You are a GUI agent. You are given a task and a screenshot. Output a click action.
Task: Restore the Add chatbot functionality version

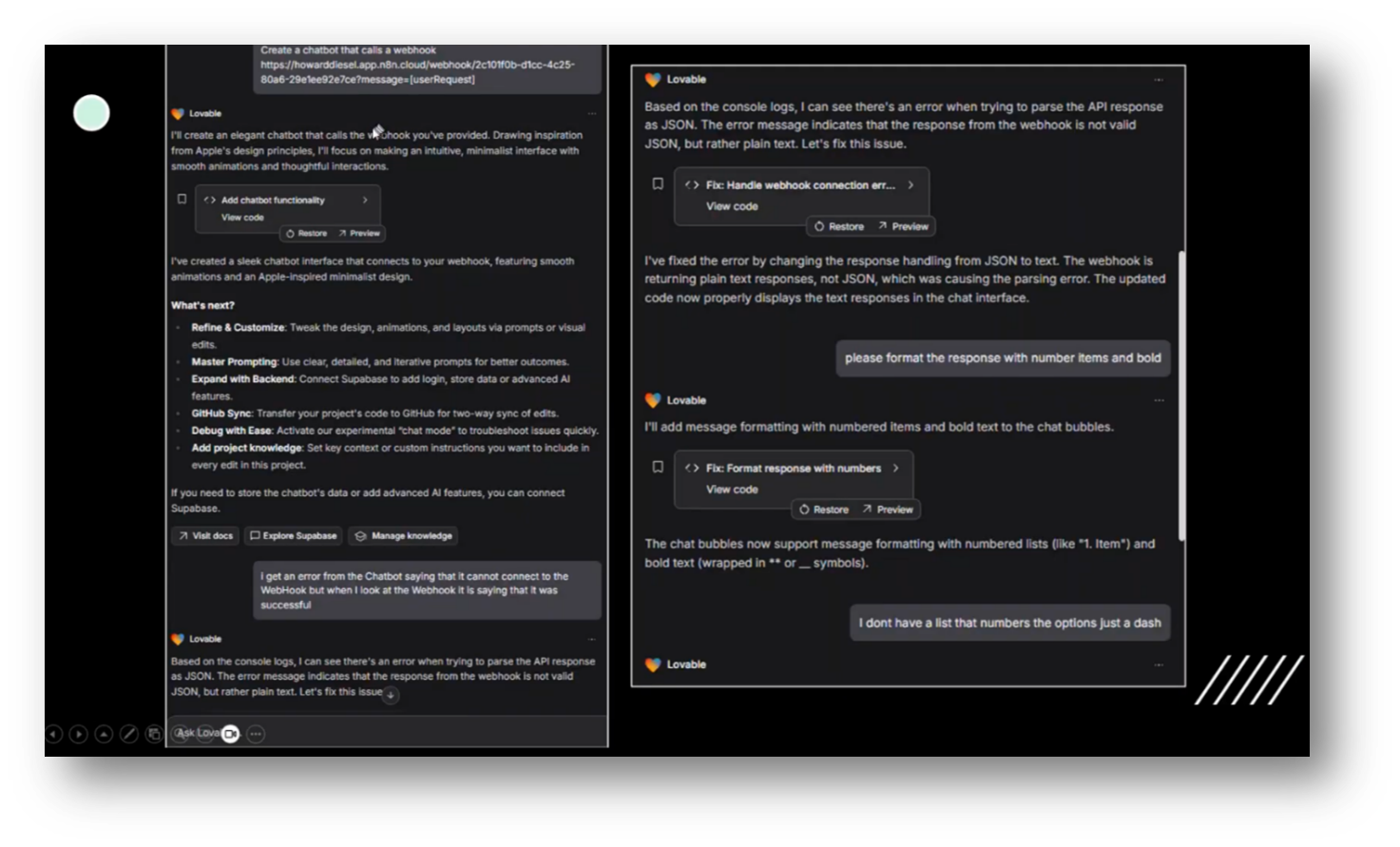(306, 233)
